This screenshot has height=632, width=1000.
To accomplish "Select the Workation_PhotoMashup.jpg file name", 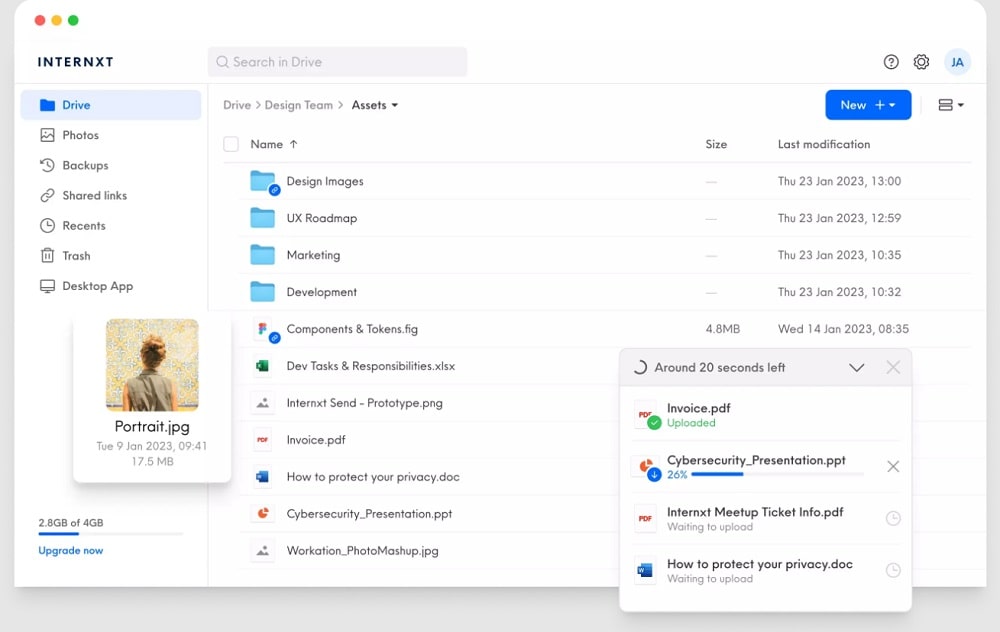I will pyautogui.click(x=362, y=550).
